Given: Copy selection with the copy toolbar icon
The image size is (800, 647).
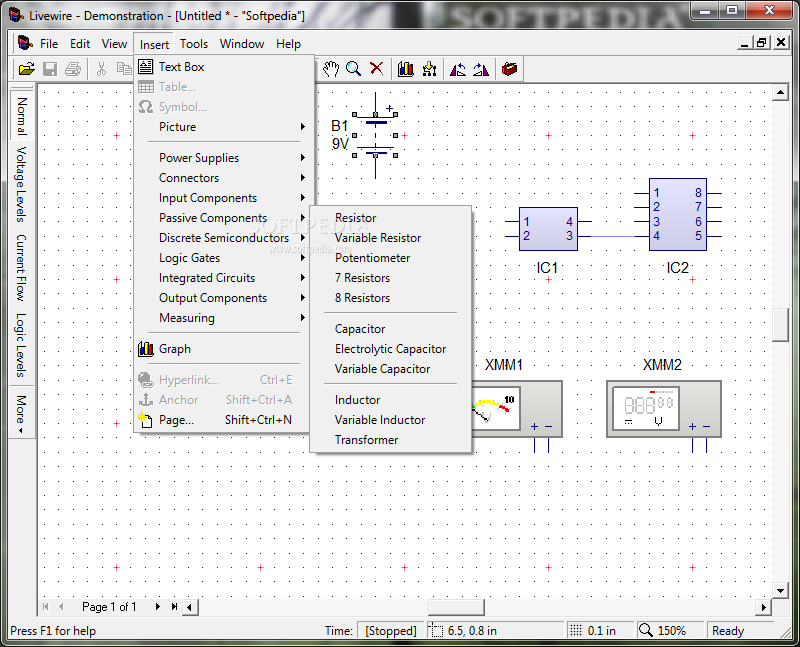Looking at the screenshot, I should coord(124,69).
